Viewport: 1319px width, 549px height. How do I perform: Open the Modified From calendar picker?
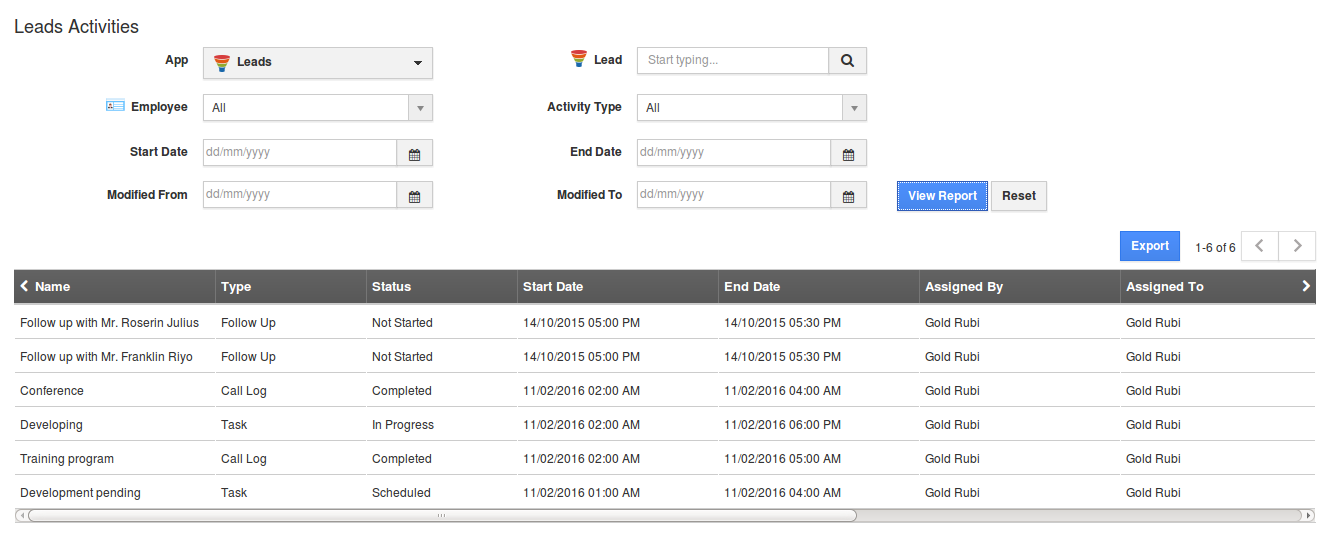pyautogui.click(x=414, y=196)
